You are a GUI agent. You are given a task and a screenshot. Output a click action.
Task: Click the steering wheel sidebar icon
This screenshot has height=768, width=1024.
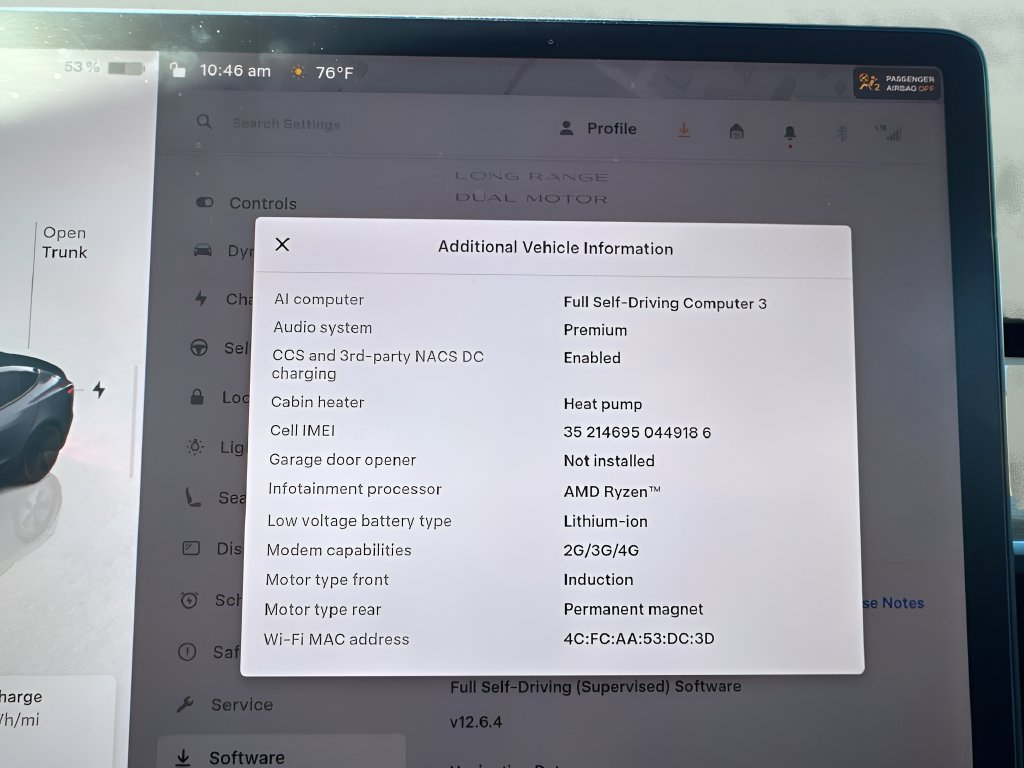(199, 347)
